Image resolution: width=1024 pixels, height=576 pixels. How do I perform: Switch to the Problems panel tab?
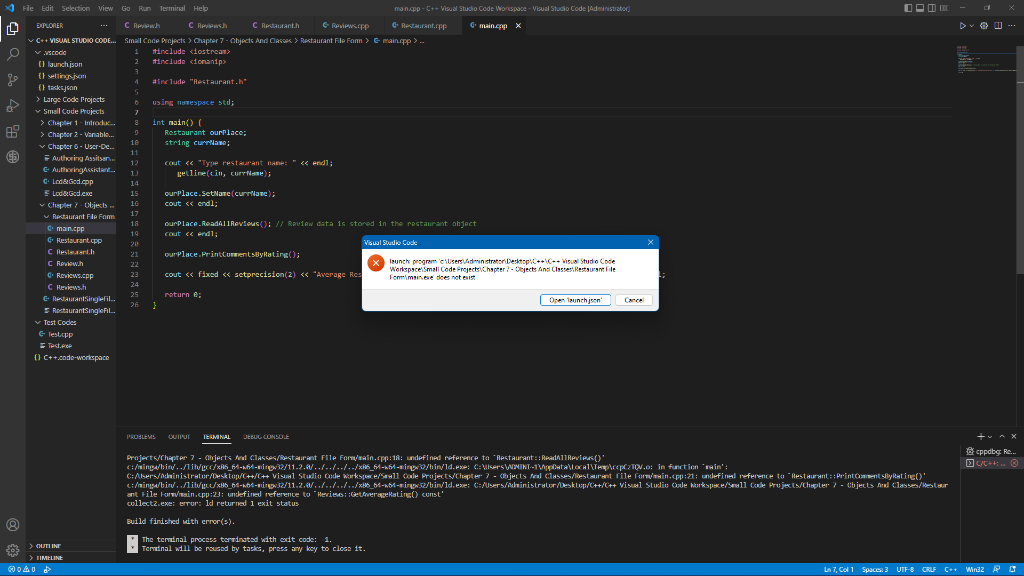click(x=141, y=437)
